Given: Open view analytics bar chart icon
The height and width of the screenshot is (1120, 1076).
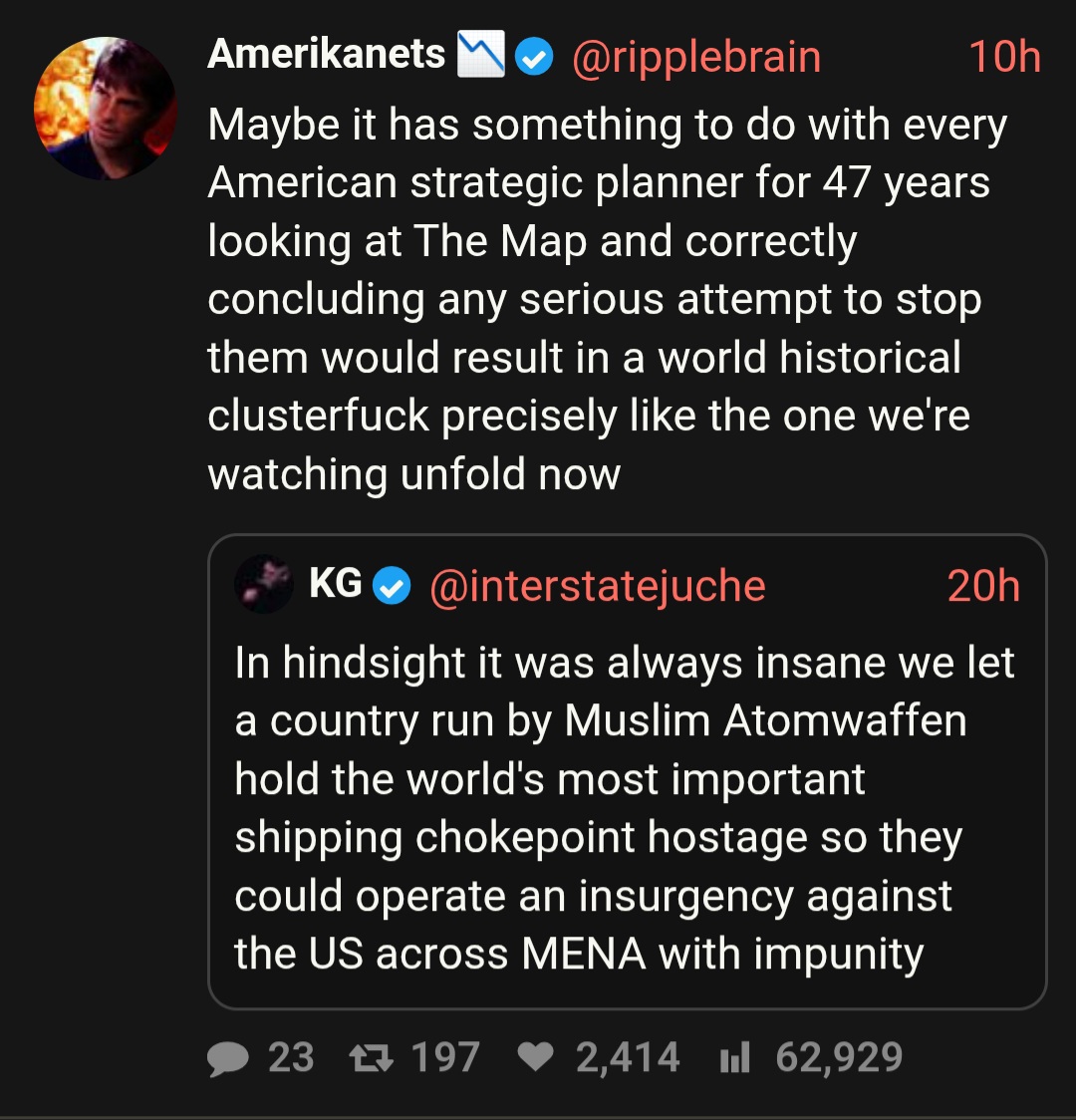Looking at the screenshot, I should point(734,1058).
